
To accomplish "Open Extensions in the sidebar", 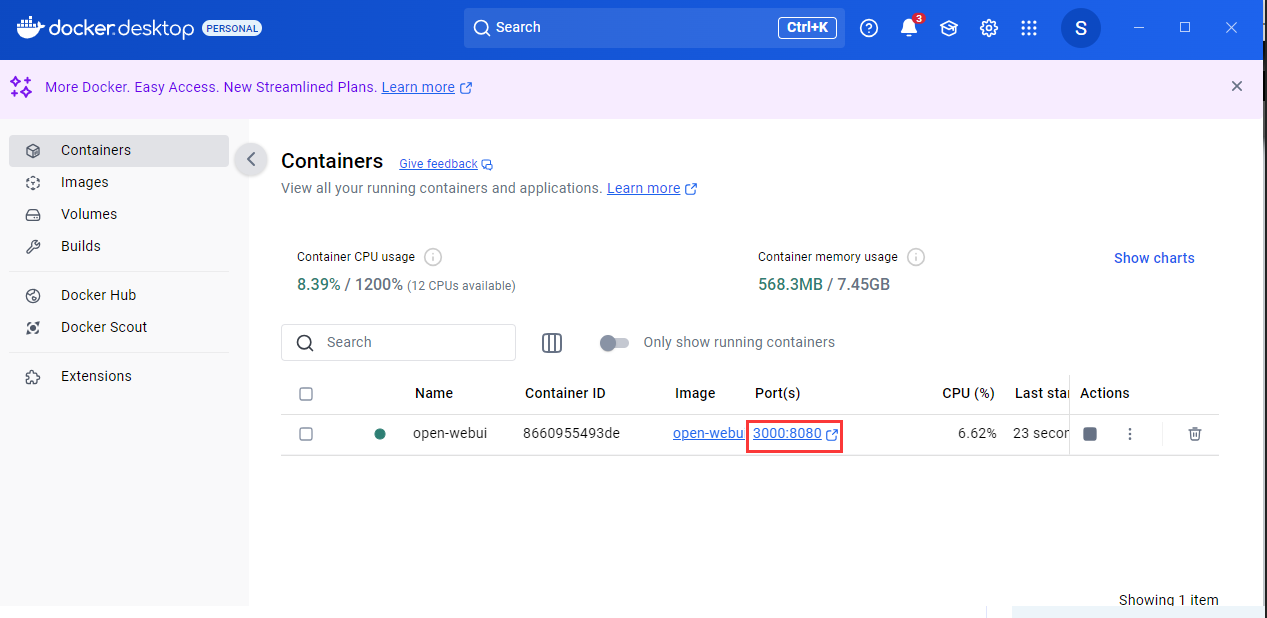I will tap(119, 376).
